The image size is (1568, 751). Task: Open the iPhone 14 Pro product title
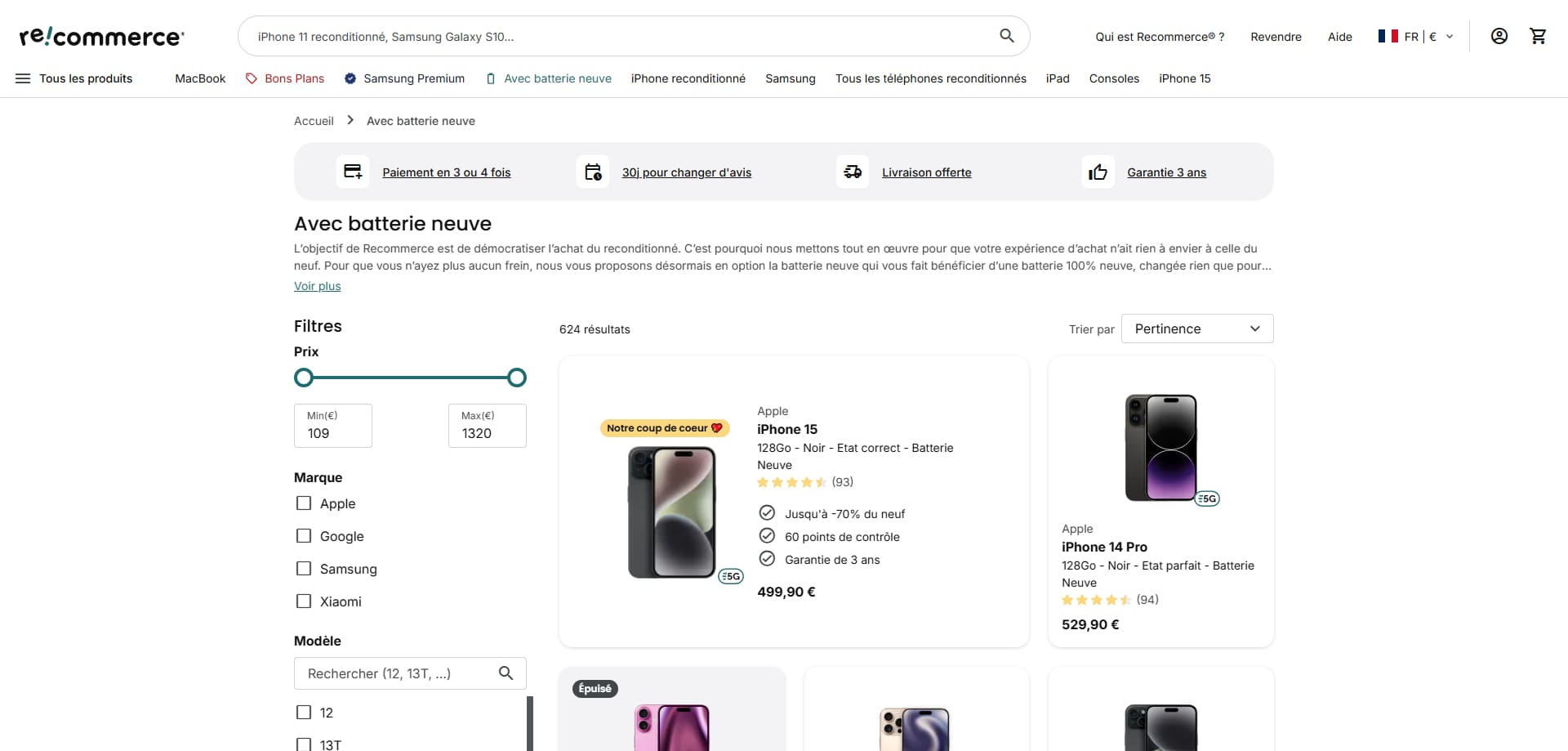(1104, 547)
